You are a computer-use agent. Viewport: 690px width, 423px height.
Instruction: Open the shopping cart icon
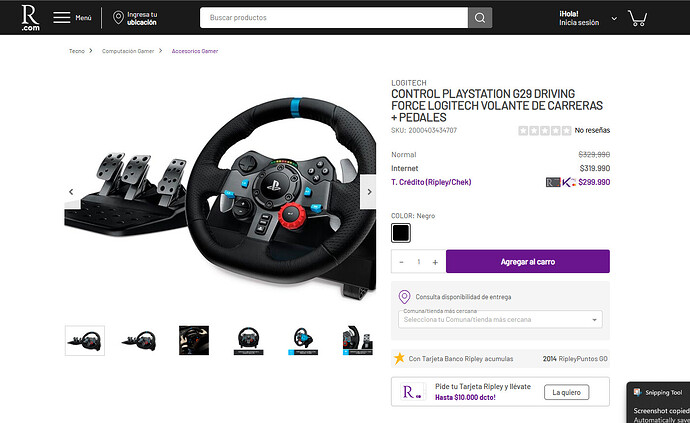[637, 18]
